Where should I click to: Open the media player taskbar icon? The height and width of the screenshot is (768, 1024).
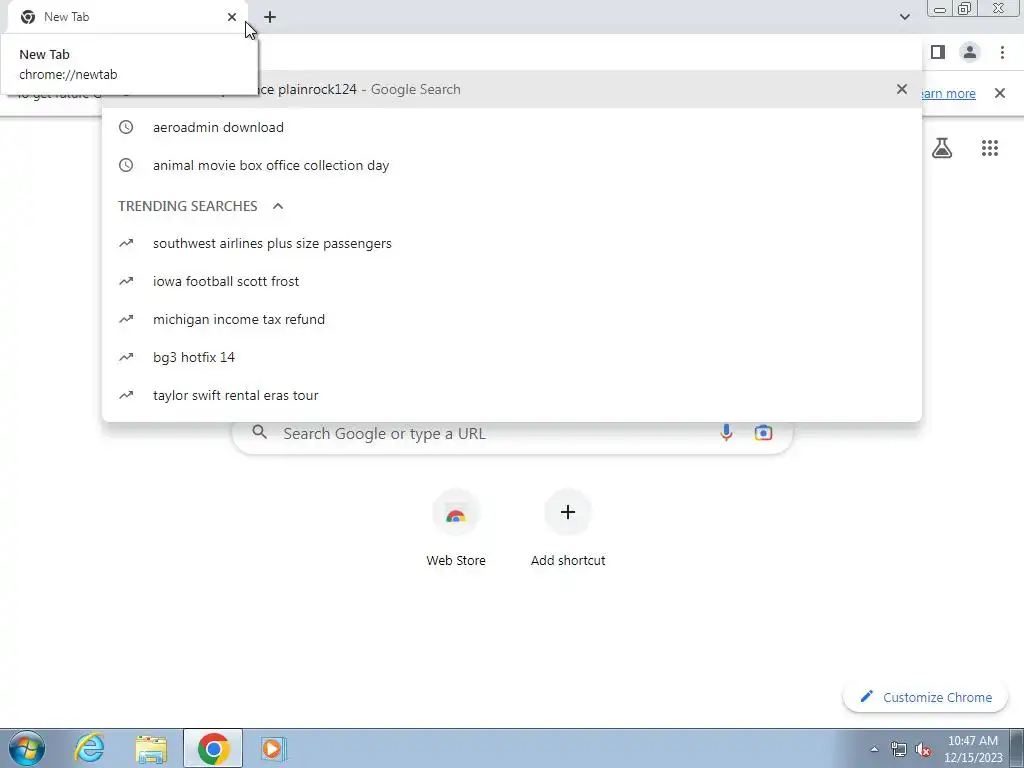click(x=274, y=748)
